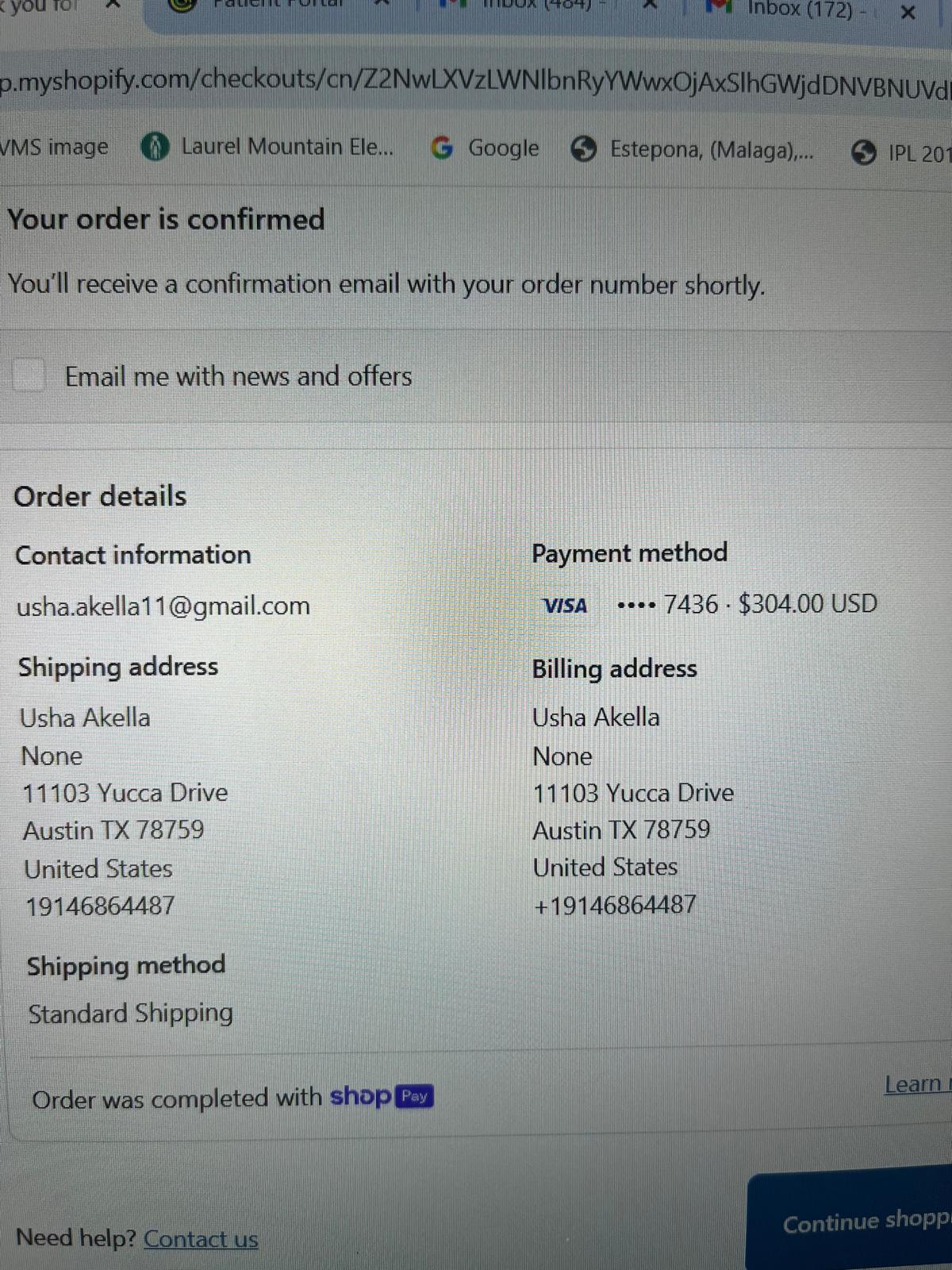Close the Inbox (172) tab
Image resolution: width=952 pixels, height=1270 pixels.
(908, 12)
